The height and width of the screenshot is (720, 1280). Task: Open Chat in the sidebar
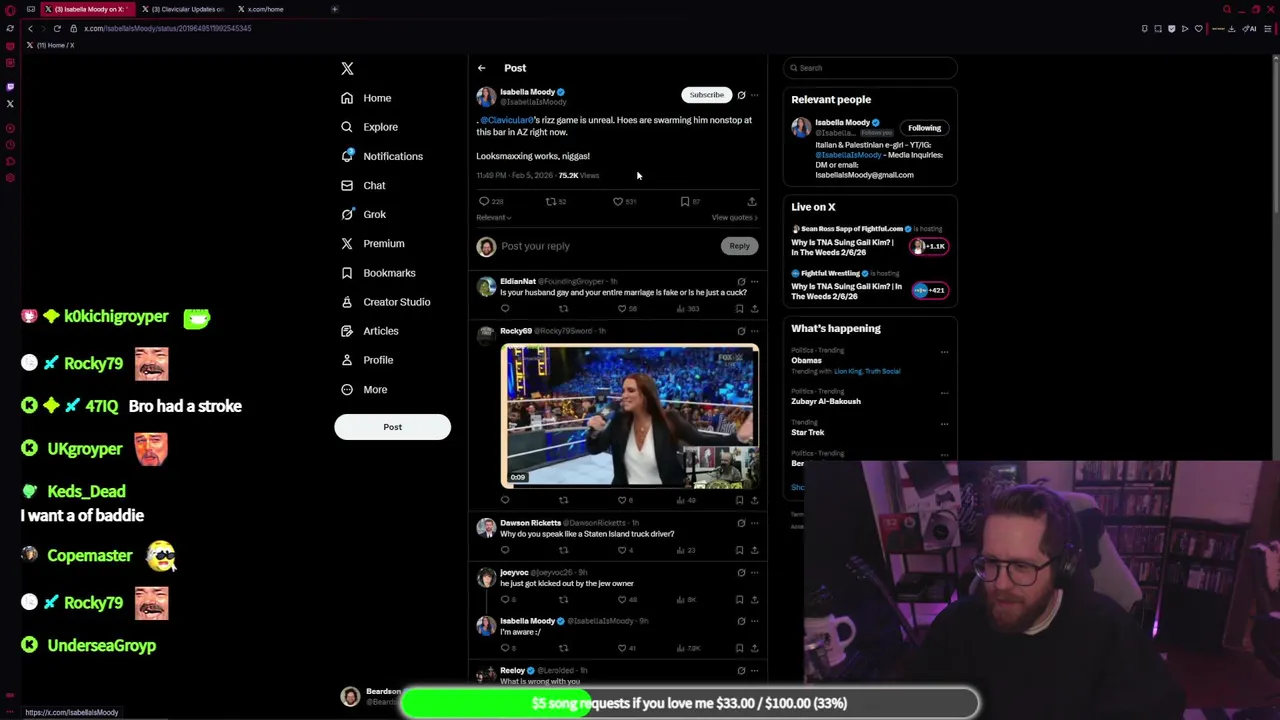click(x=363, y=185)
